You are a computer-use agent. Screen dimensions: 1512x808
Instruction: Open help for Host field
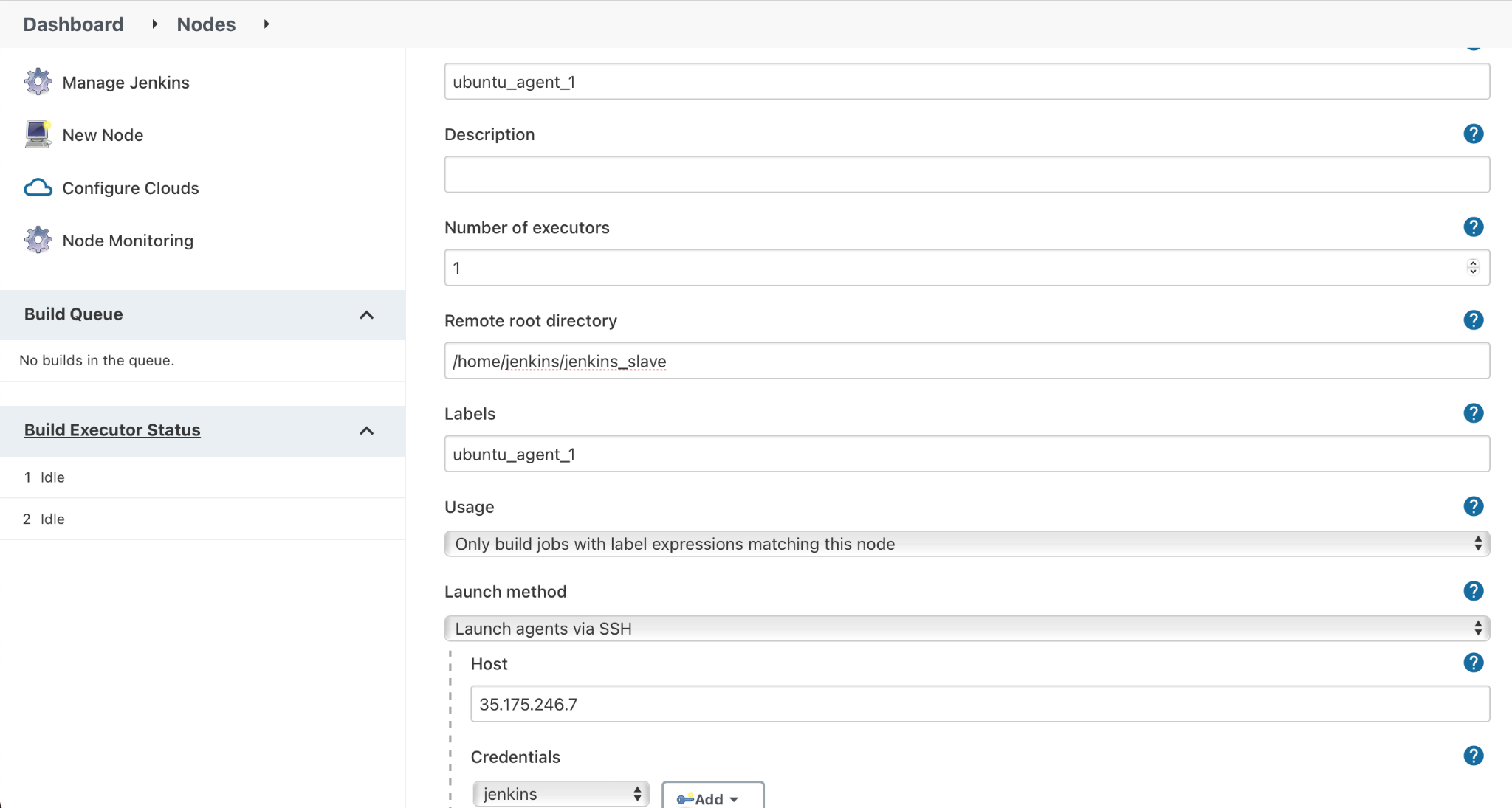[x=1473, y=663]
